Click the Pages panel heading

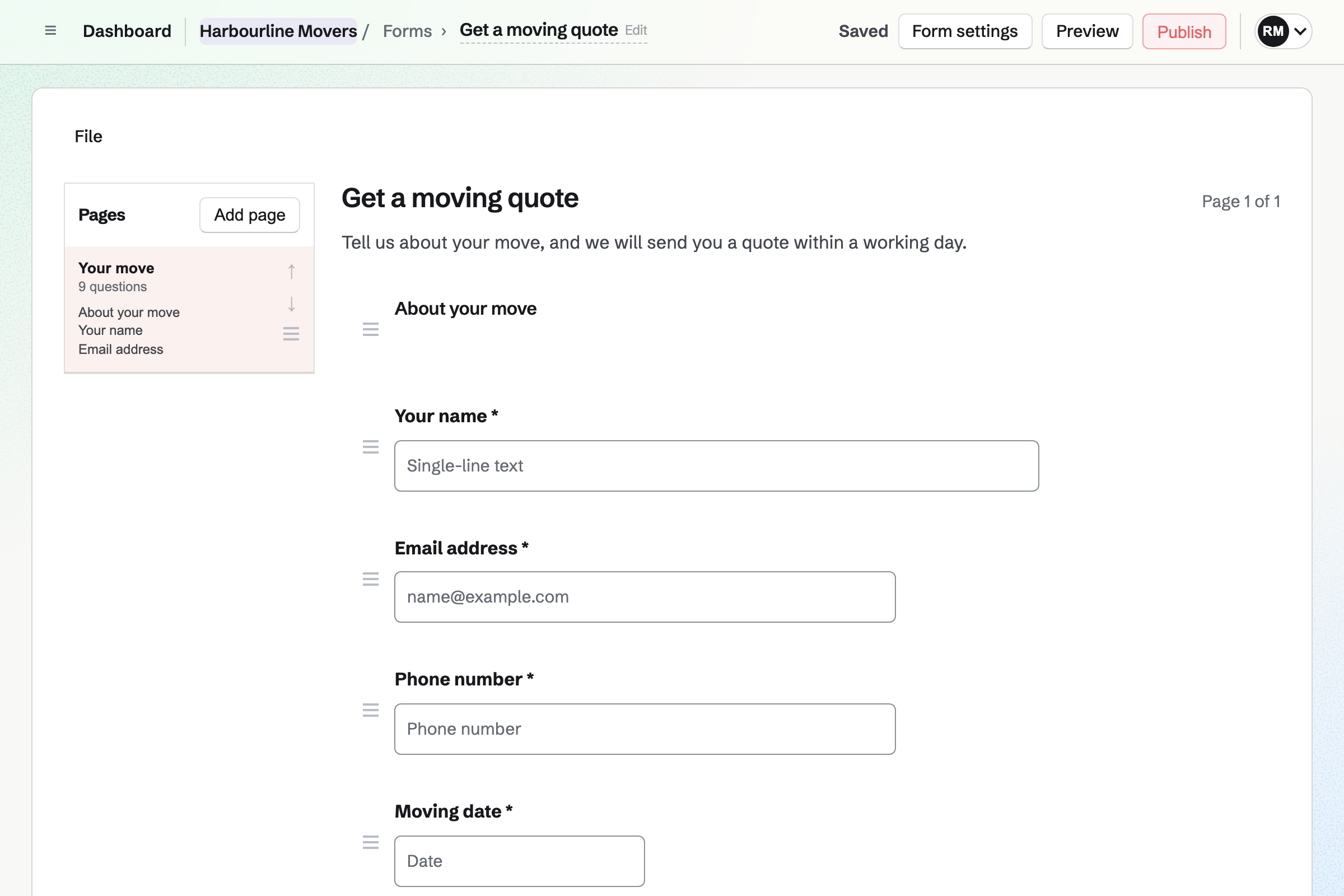click(102, 215)
